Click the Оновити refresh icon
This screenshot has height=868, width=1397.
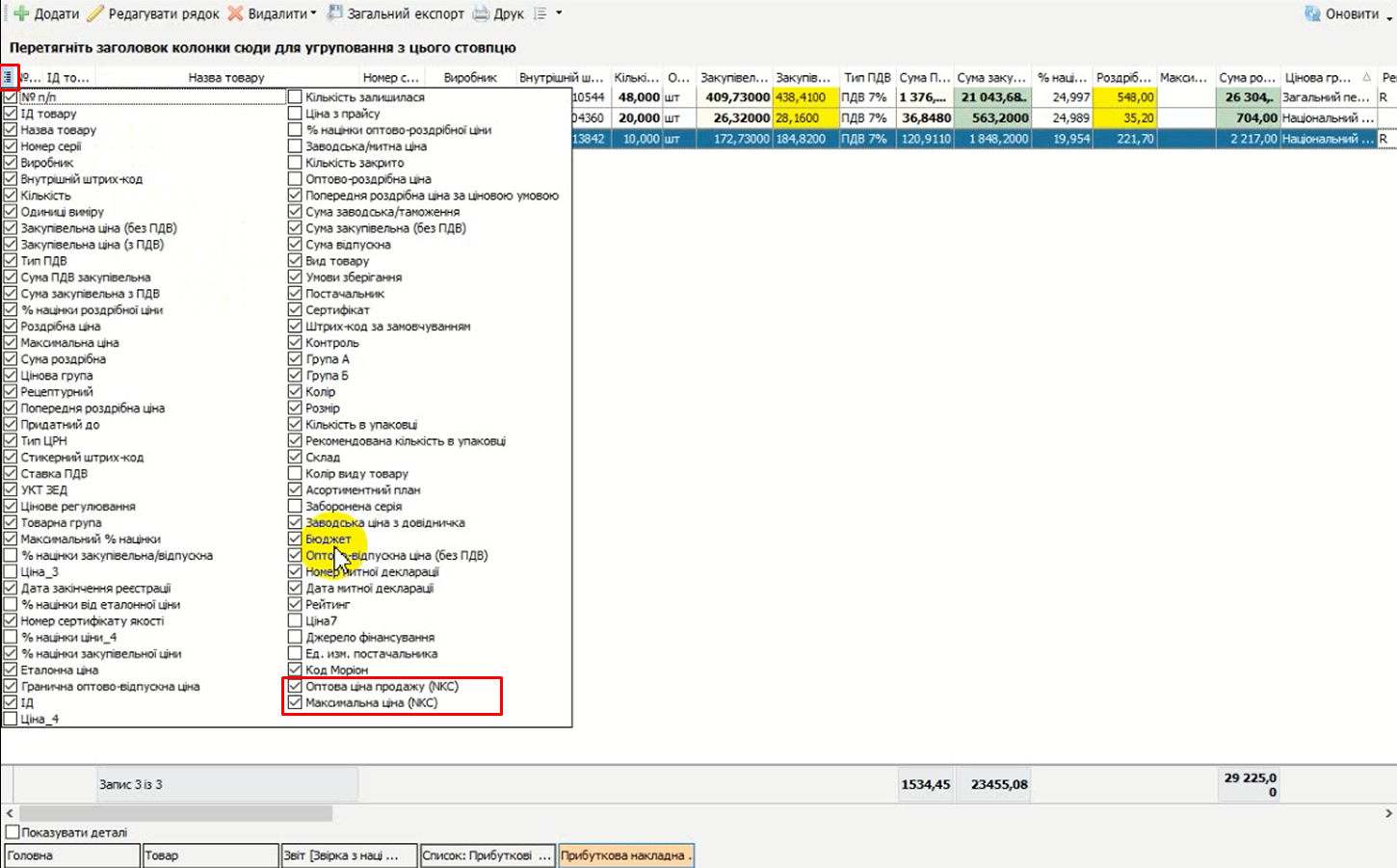[1312, 13]
